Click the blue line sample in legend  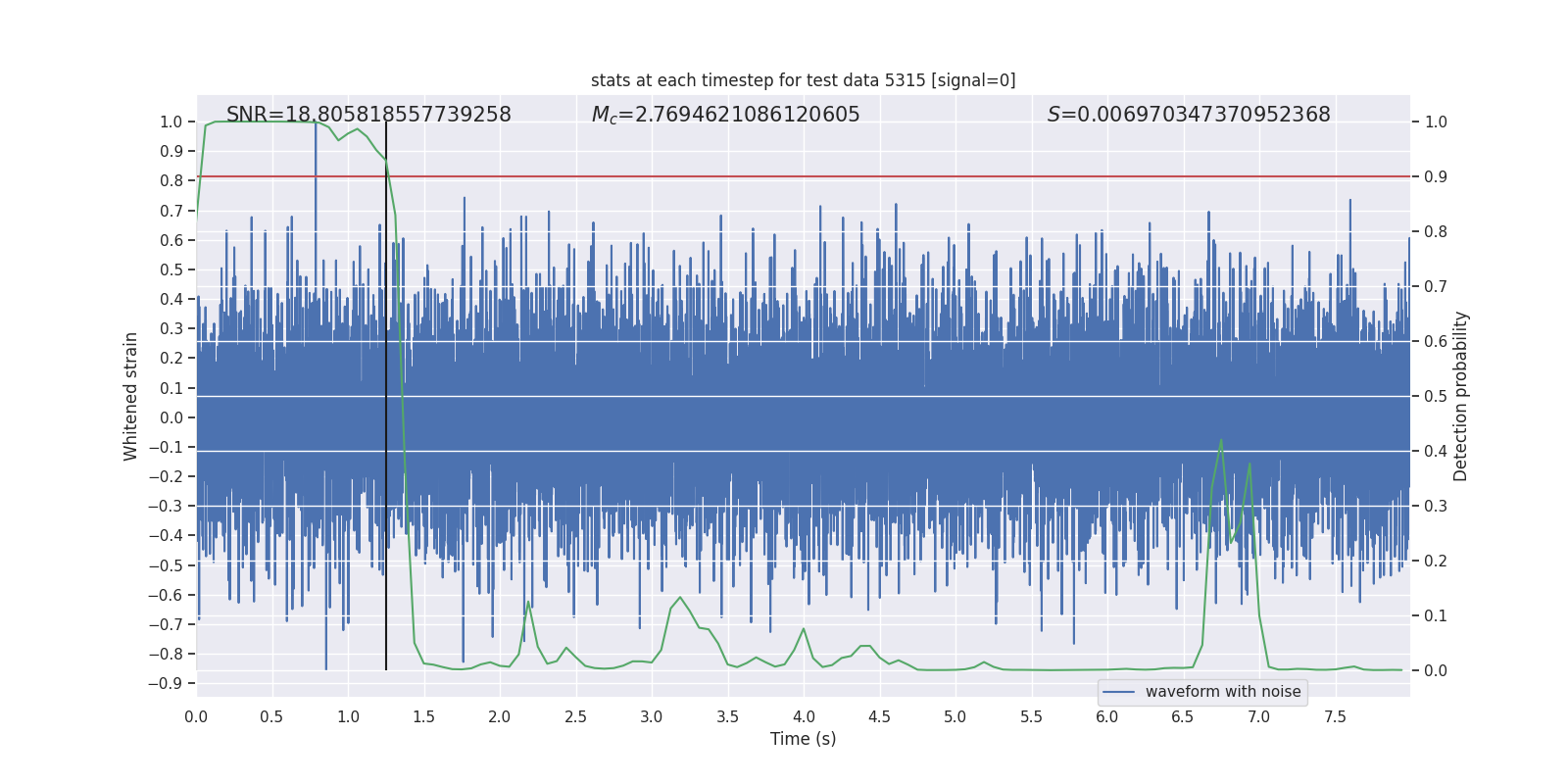click(x=1118, y=692)
